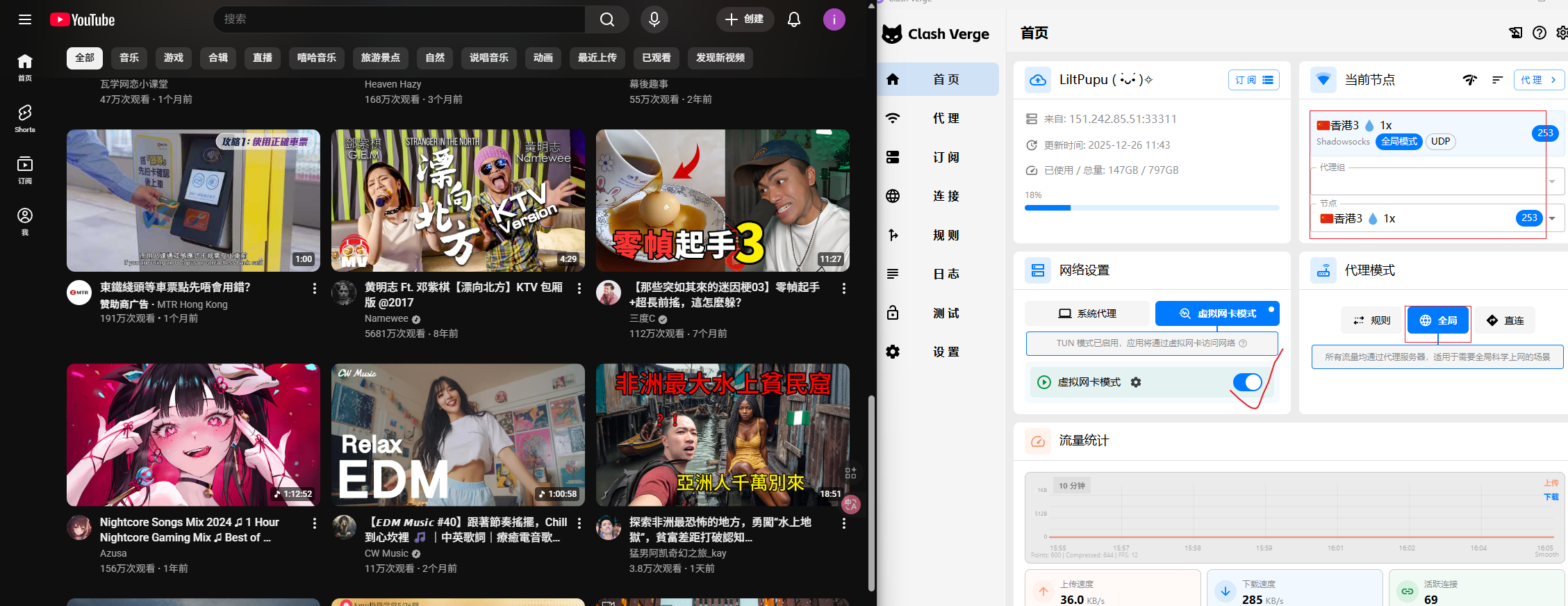Click the YouTube search input field
The width and height of the screenshot is (1568, 606).
coord(399,19)
